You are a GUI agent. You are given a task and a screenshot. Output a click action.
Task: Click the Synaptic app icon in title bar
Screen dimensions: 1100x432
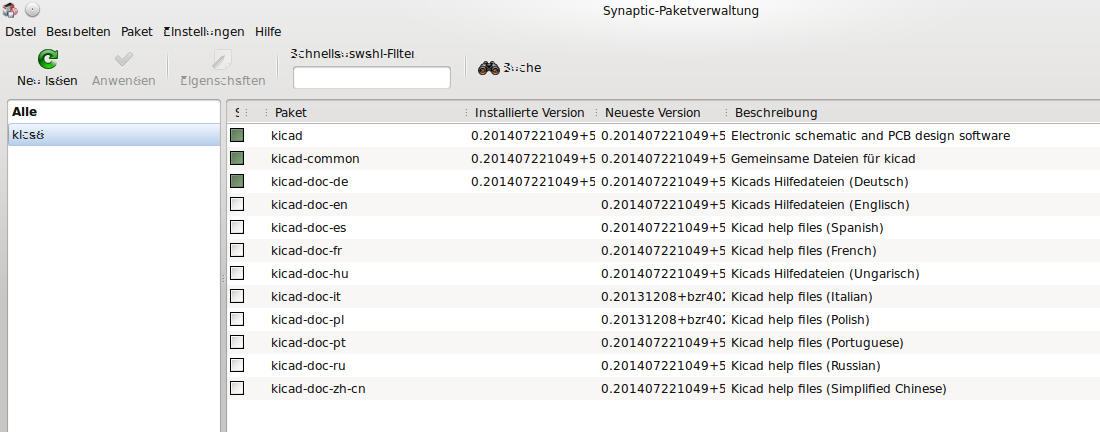point(10,10)
